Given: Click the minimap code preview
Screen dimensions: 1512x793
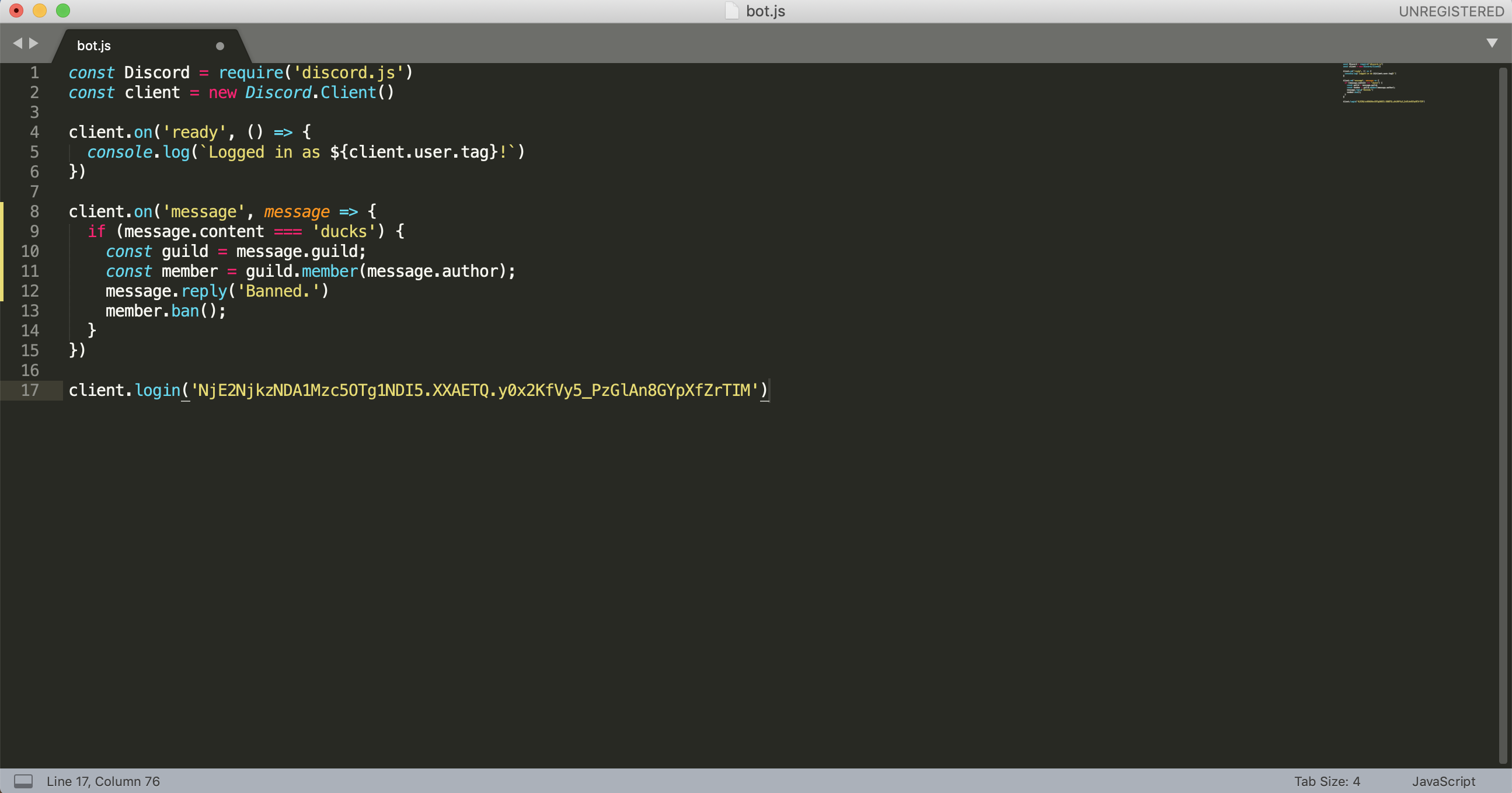Looking at the screenshot, I should (x=1383, y=83).
